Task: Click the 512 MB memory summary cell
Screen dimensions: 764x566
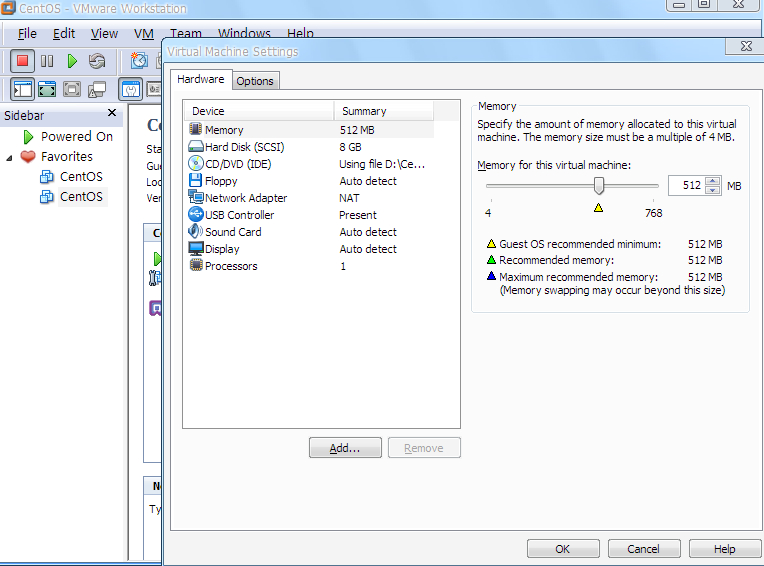Action: point(357,131)
